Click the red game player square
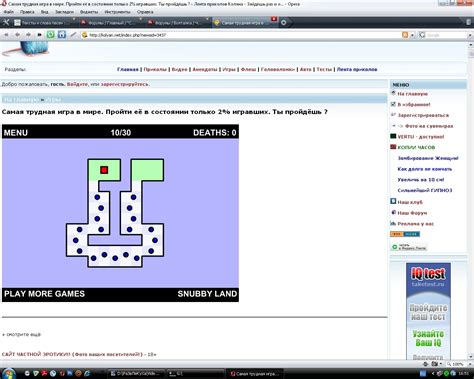474x379 pixels. [104, 170]
